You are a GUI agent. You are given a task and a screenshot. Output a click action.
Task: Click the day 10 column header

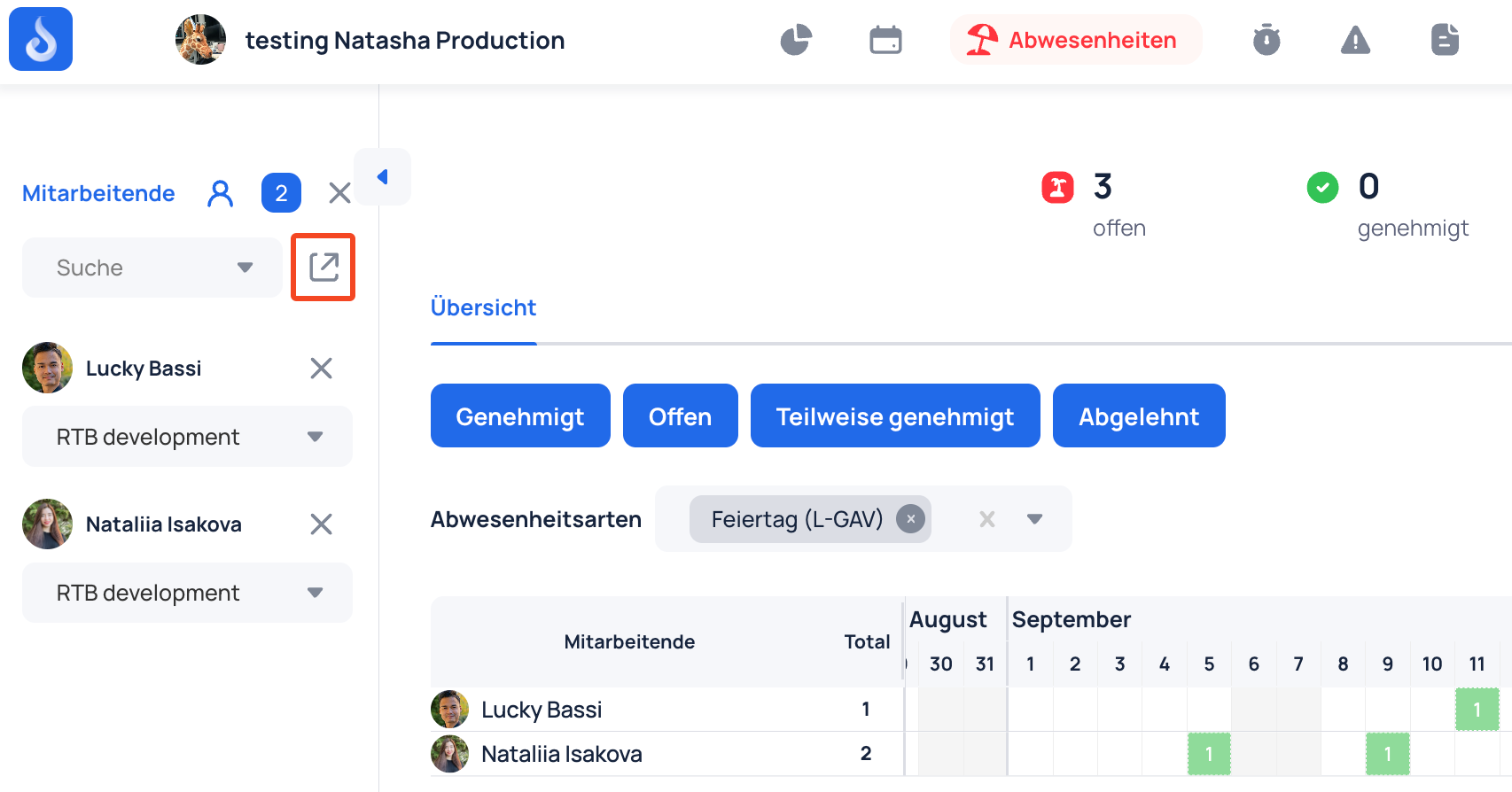tap(1432, 664)
